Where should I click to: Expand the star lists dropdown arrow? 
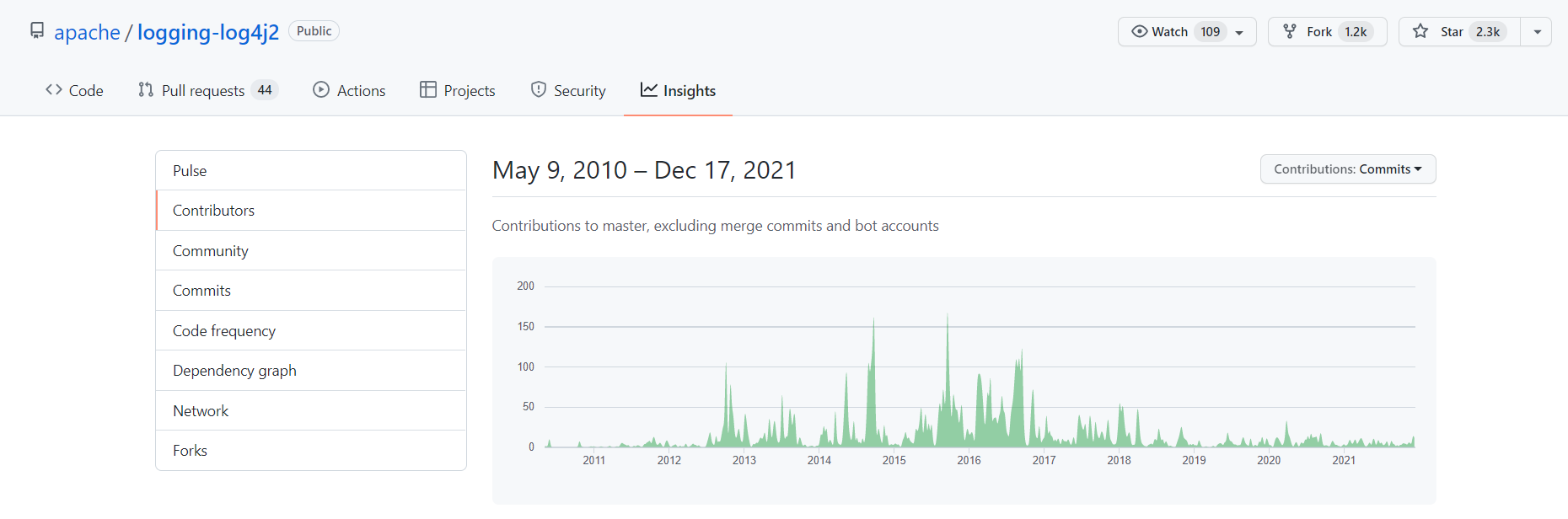coord(1537,32)
